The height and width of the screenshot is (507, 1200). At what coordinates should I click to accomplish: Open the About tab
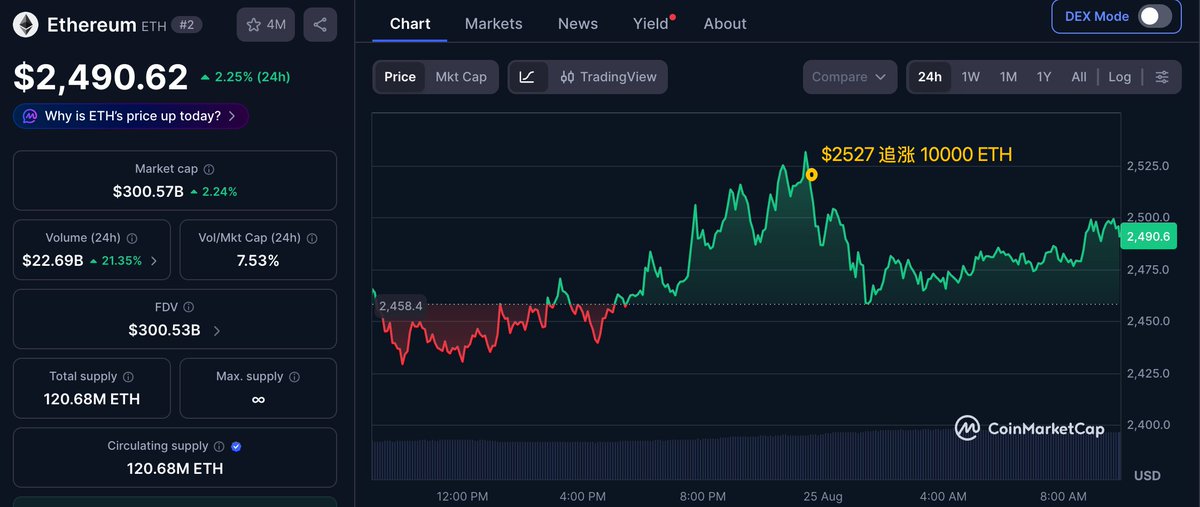725,23
